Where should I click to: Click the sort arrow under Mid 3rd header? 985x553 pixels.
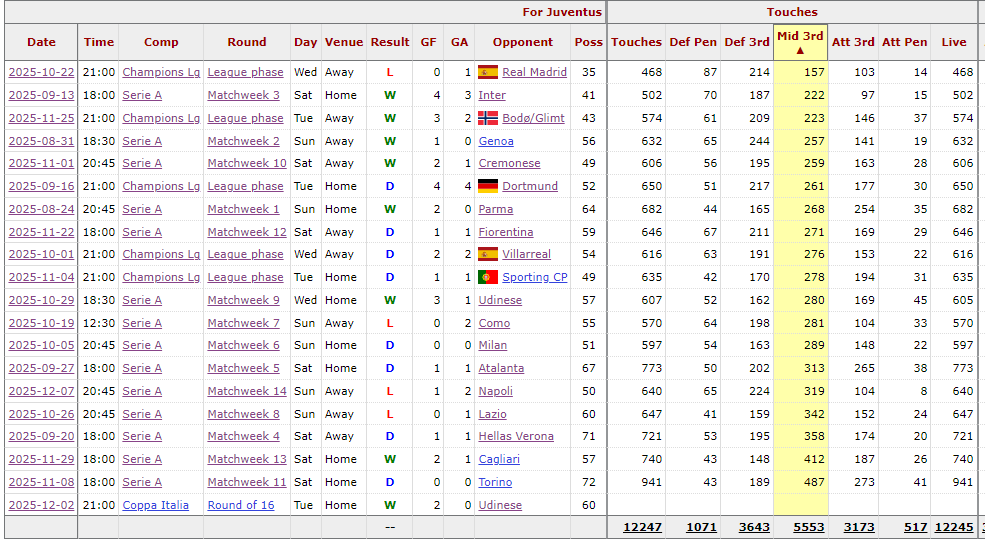(799, 50)
